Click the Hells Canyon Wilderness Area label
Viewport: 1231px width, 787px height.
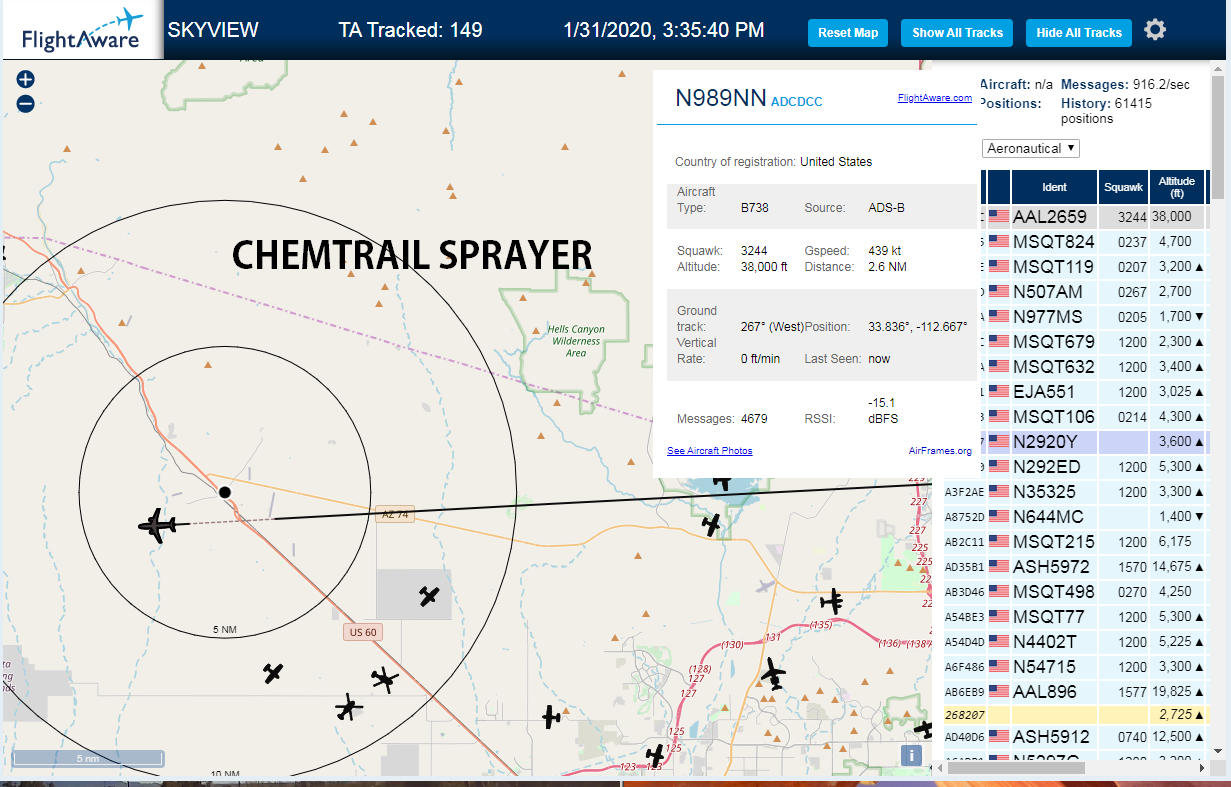pyautogui.click(x=575, y=340)
